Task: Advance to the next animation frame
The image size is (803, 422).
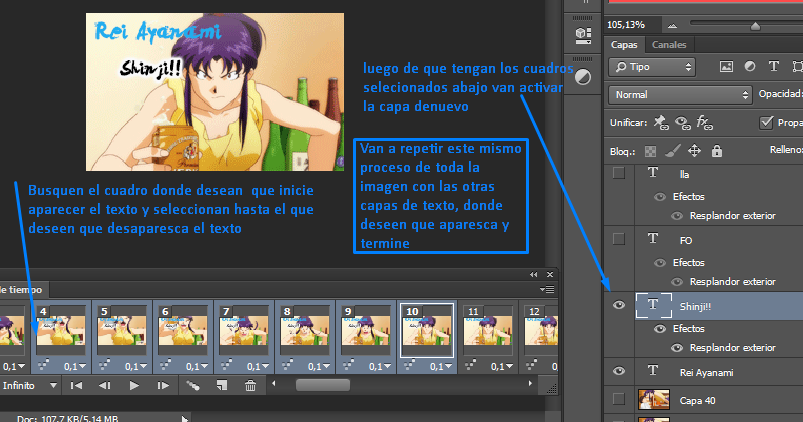Action: point(163,385)
